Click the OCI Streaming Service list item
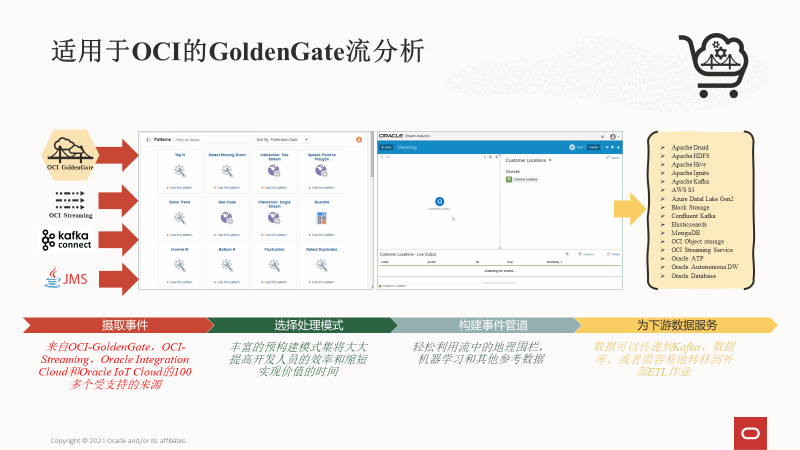800x450 pixels. [702, 250]
